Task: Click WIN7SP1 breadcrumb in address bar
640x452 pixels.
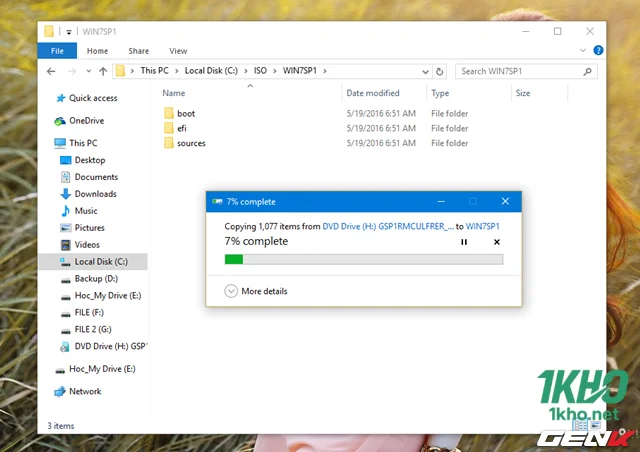Action: 300,71
